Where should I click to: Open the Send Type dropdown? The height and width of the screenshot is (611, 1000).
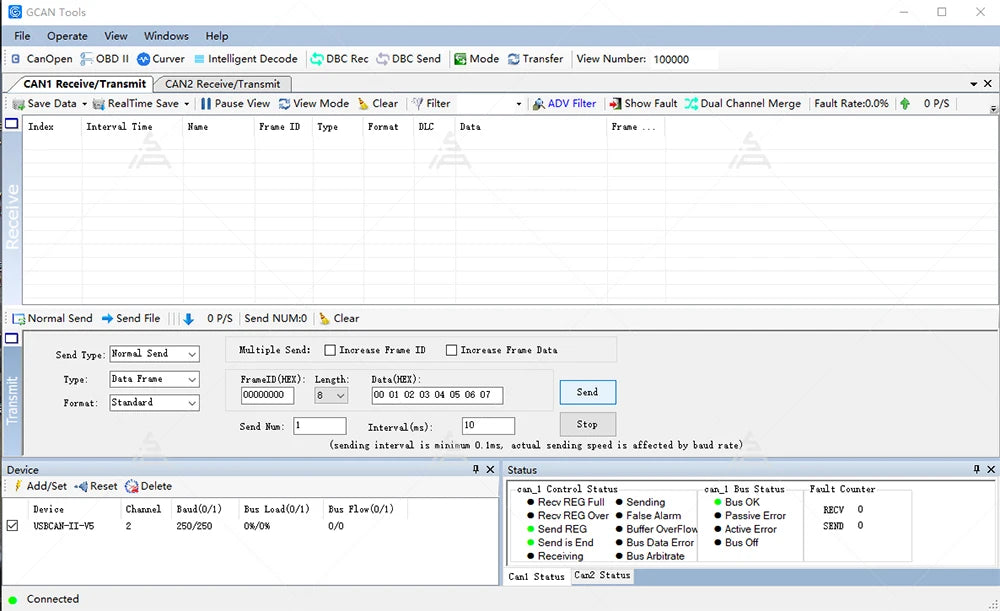[154, 354]
